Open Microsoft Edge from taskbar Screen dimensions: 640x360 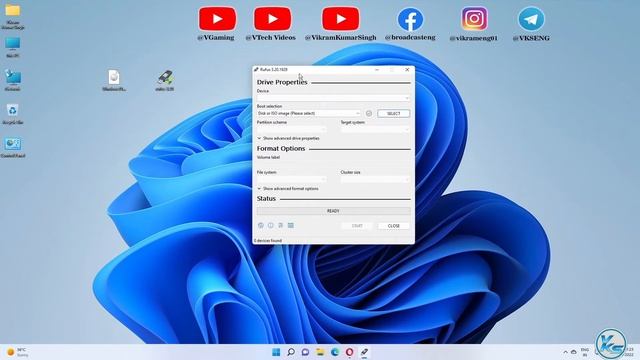[335, 352]
